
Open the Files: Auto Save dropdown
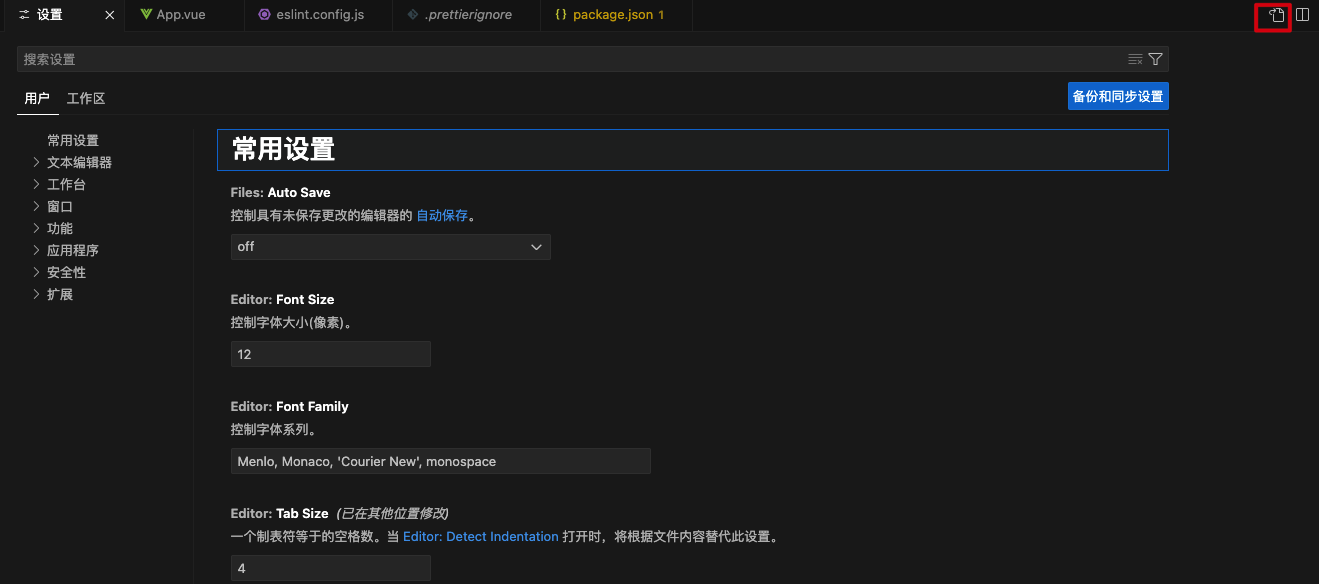[x=390, y=247]
